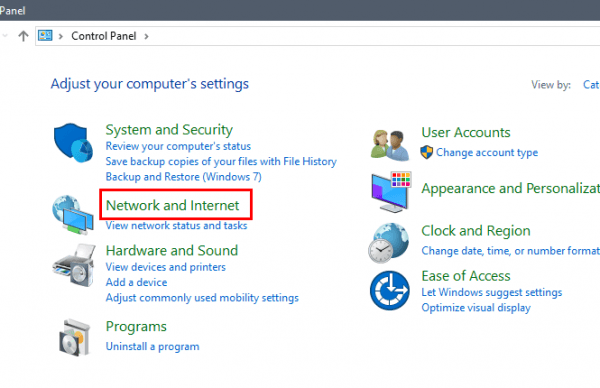The height and width of the screenshot is (388, 600).
Task: Open Network and Internet category
Action: click(x=173, y=205)
